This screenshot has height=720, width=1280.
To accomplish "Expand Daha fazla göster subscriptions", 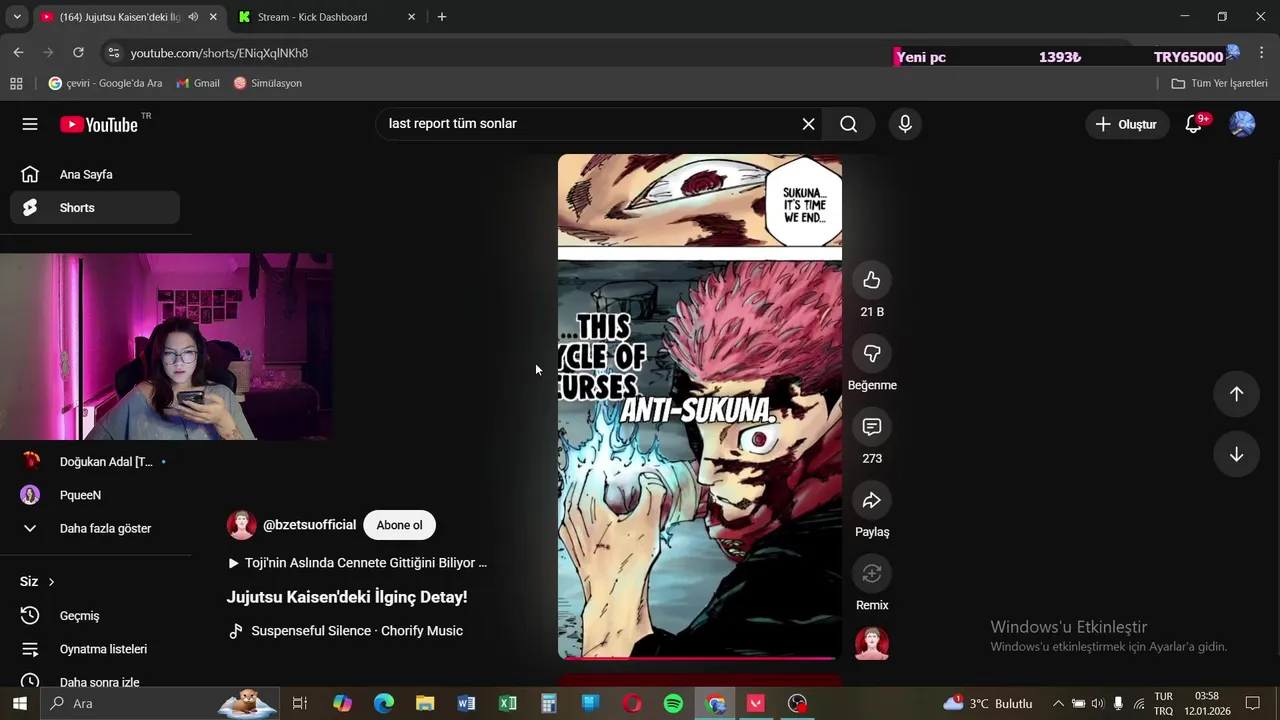I will [x=95, y=528].
